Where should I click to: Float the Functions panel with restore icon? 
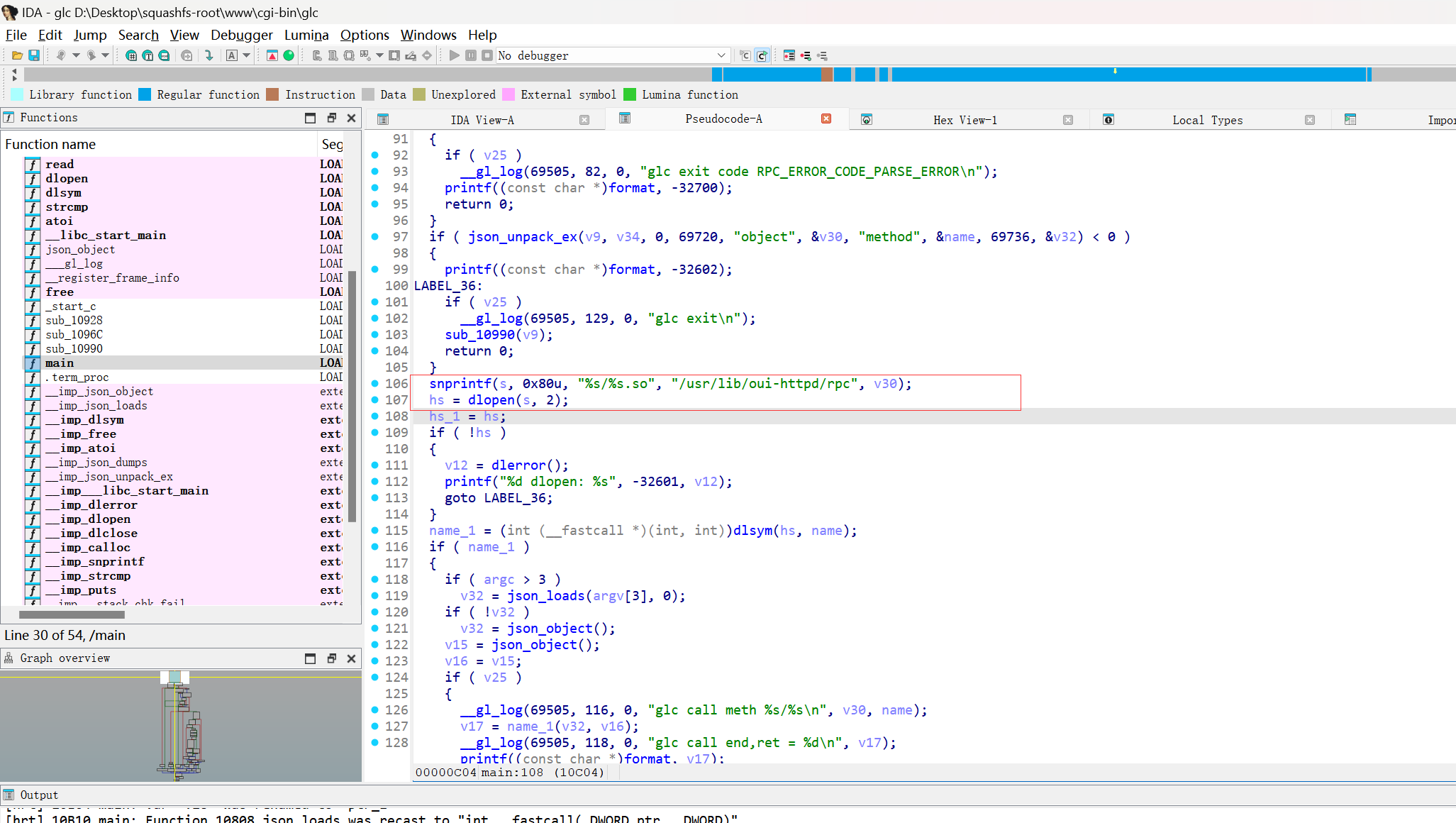[x=331, y=118]
